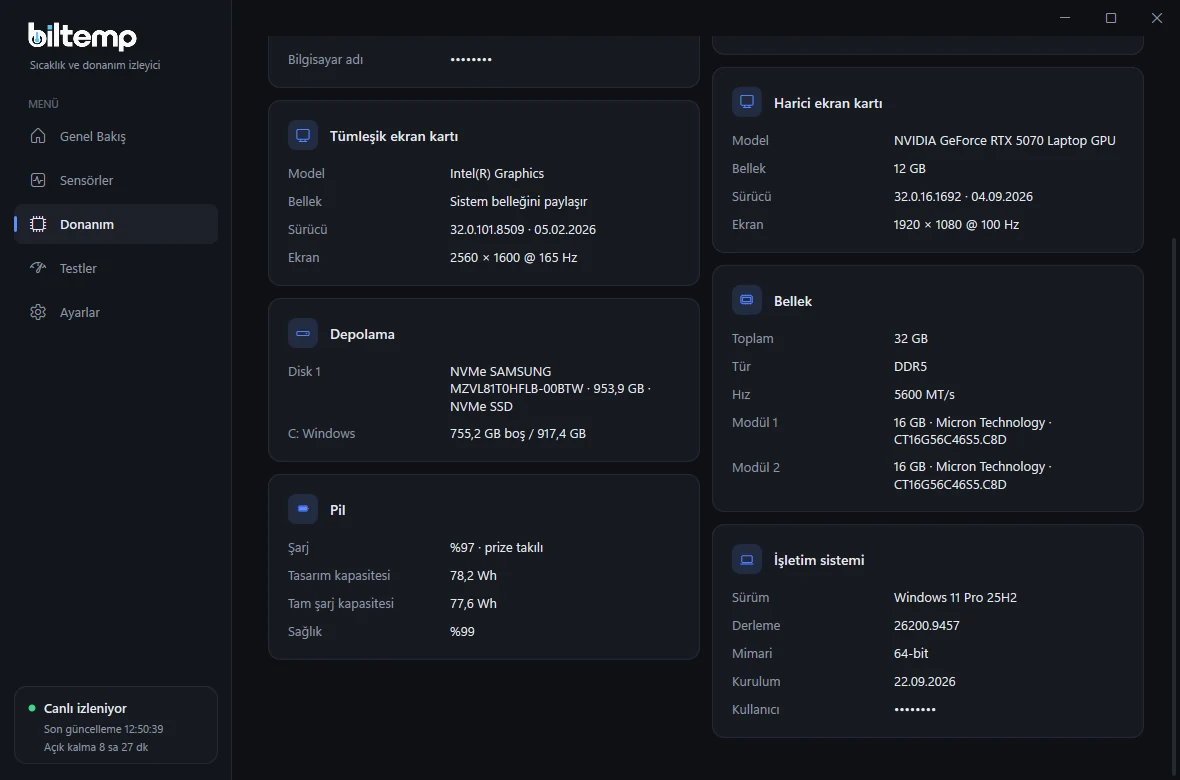Click the Genel Bakış home icon
1180x780 pixels.
(x=38, y=136)
